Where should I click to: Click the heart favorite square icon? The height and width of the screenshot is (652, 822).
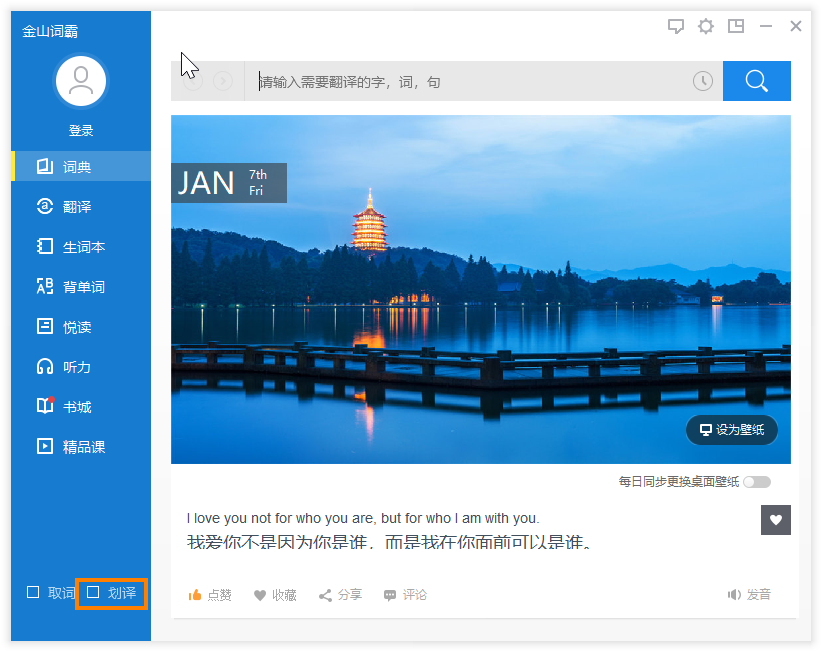click(776, 520)
